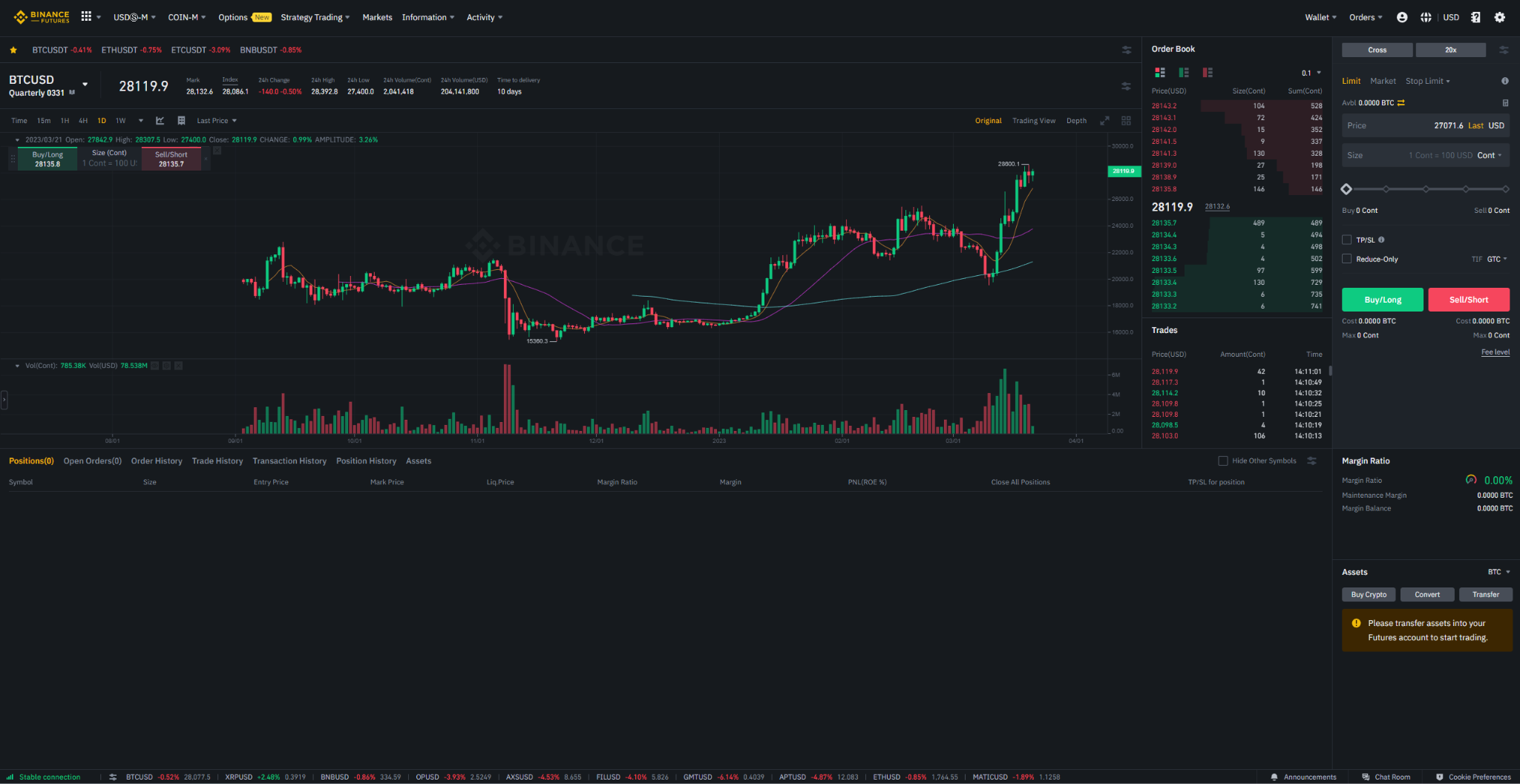Click the Binance Futures logo

pyautogui.click(x=42, y=16)
